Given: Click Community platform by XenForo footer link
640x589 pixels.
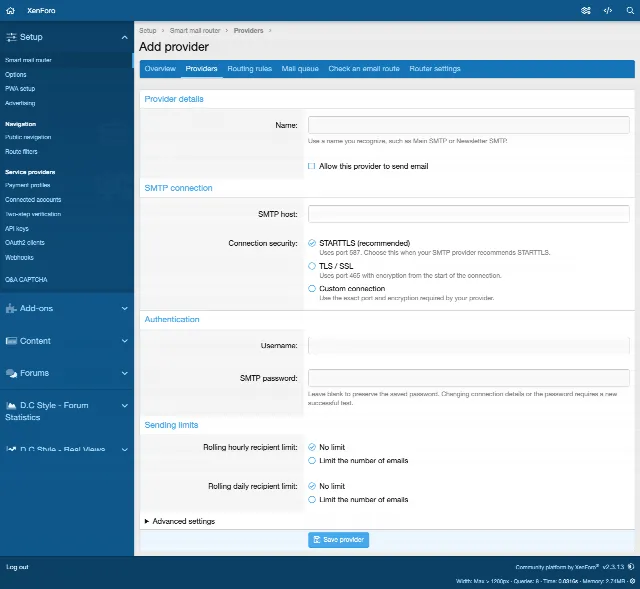Looking at the screenshot, I should pos(557,567).
